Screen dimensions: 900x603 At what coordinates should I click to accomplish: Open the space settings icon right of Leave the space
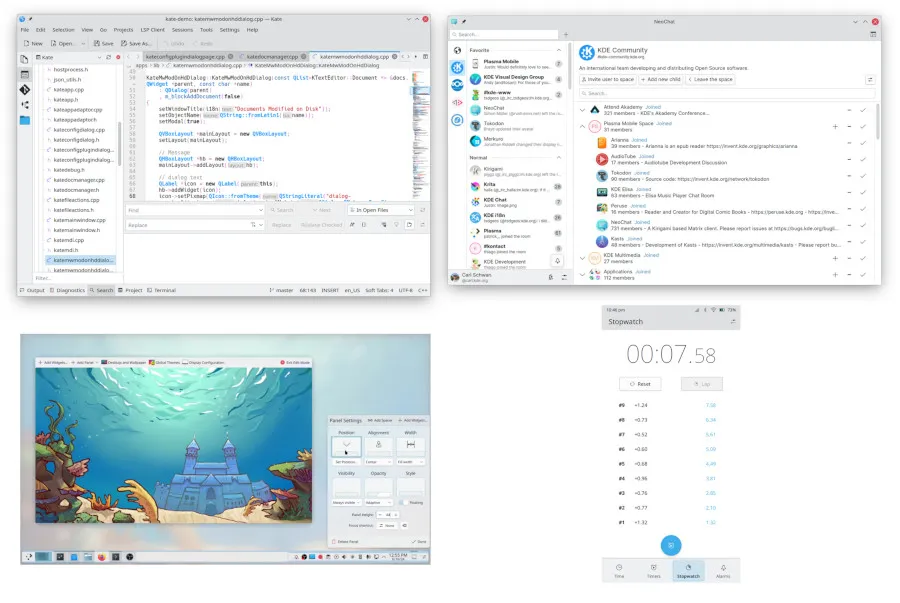pyautogui.click(x=870, y=80)
